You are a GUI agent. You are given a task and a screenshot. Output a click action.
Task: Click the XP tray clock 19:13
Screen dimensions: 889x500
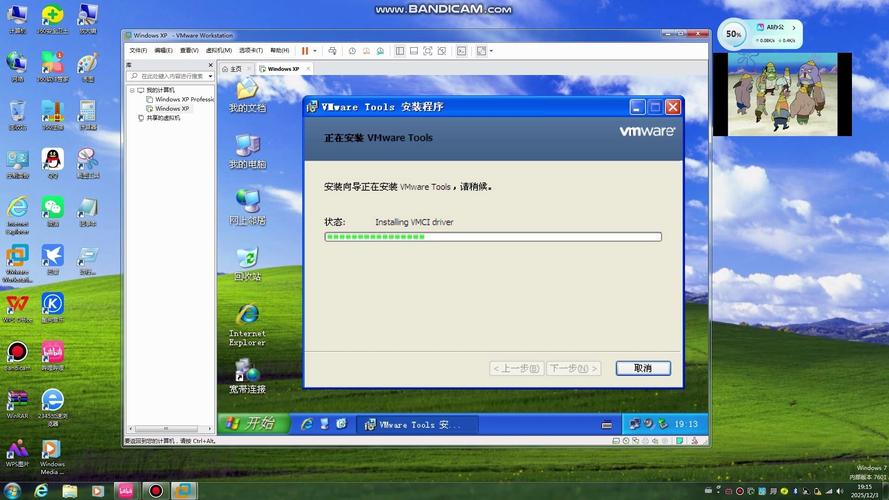685,424
